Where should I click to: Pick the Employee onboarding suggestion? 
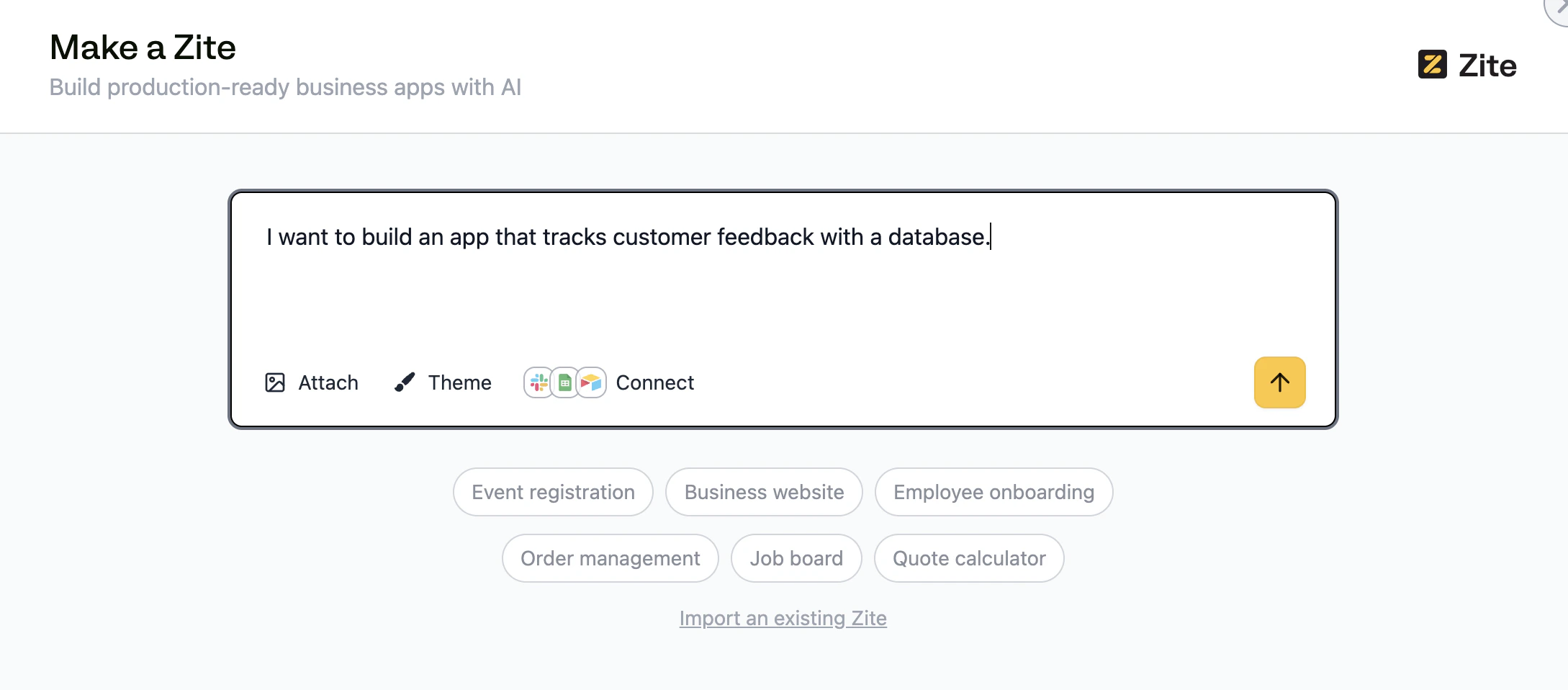[993, 492]
